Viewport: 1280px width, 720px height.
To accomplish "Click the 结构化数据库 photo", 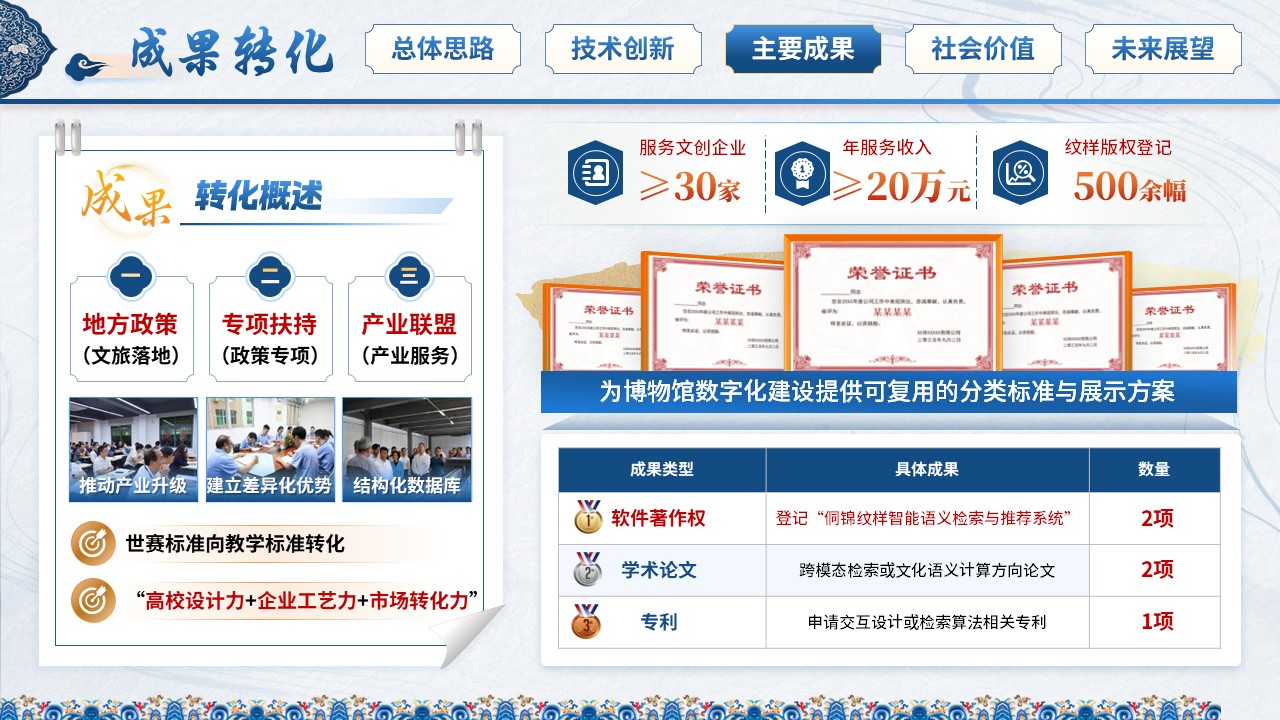I will (x=407, y=450).
